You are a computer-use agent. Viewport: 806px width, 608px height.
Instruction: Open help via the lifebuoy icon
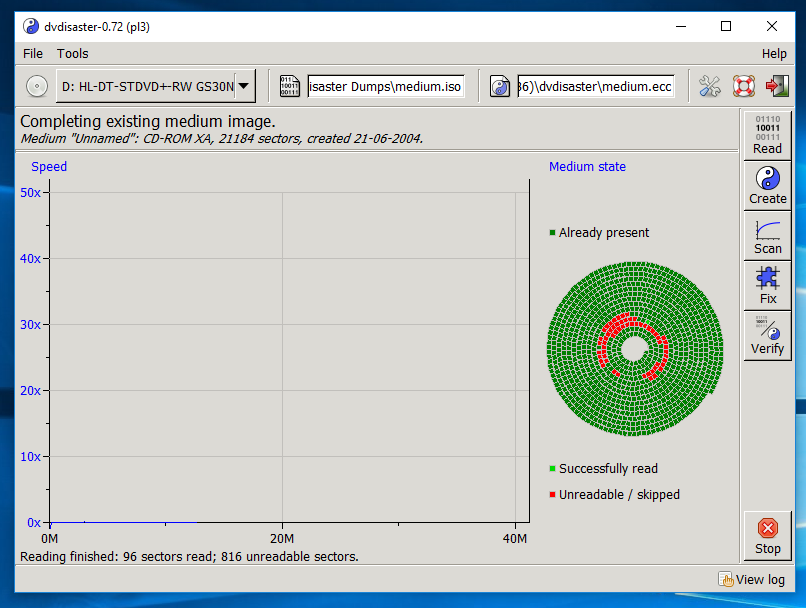point(743,86)
